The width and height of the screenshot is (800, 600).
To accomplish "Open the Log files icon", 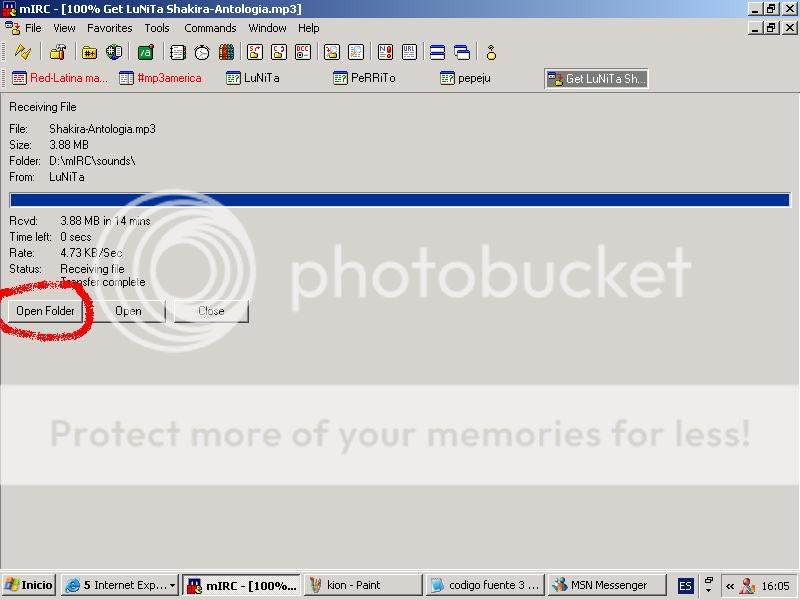I will coord(356,52).
